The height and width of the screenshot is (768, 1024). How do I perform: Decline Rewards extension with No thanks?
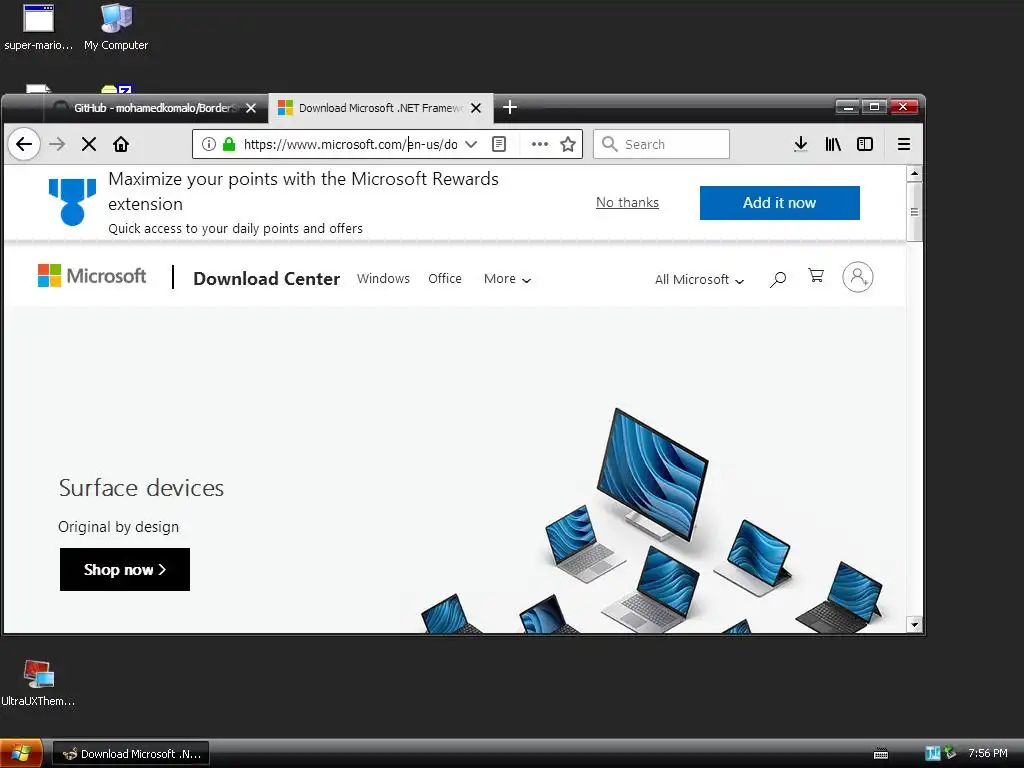627,202
